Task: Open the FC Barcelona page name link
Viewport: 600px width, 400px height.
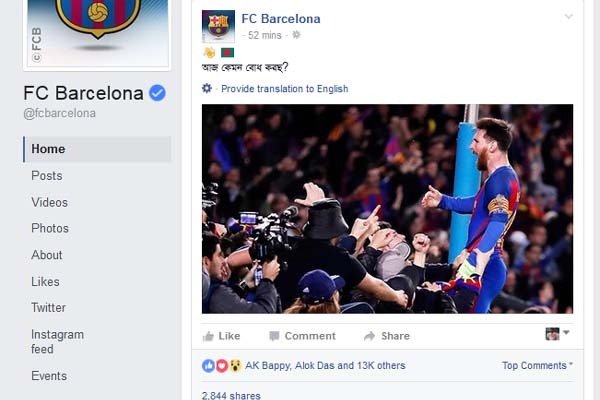Action: coord(281,18)
